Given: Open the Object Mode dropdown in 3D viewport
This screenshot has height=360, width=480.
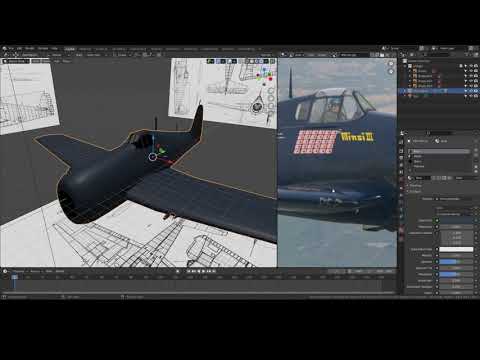Looking at the screenshot, I should click(16, 61).
